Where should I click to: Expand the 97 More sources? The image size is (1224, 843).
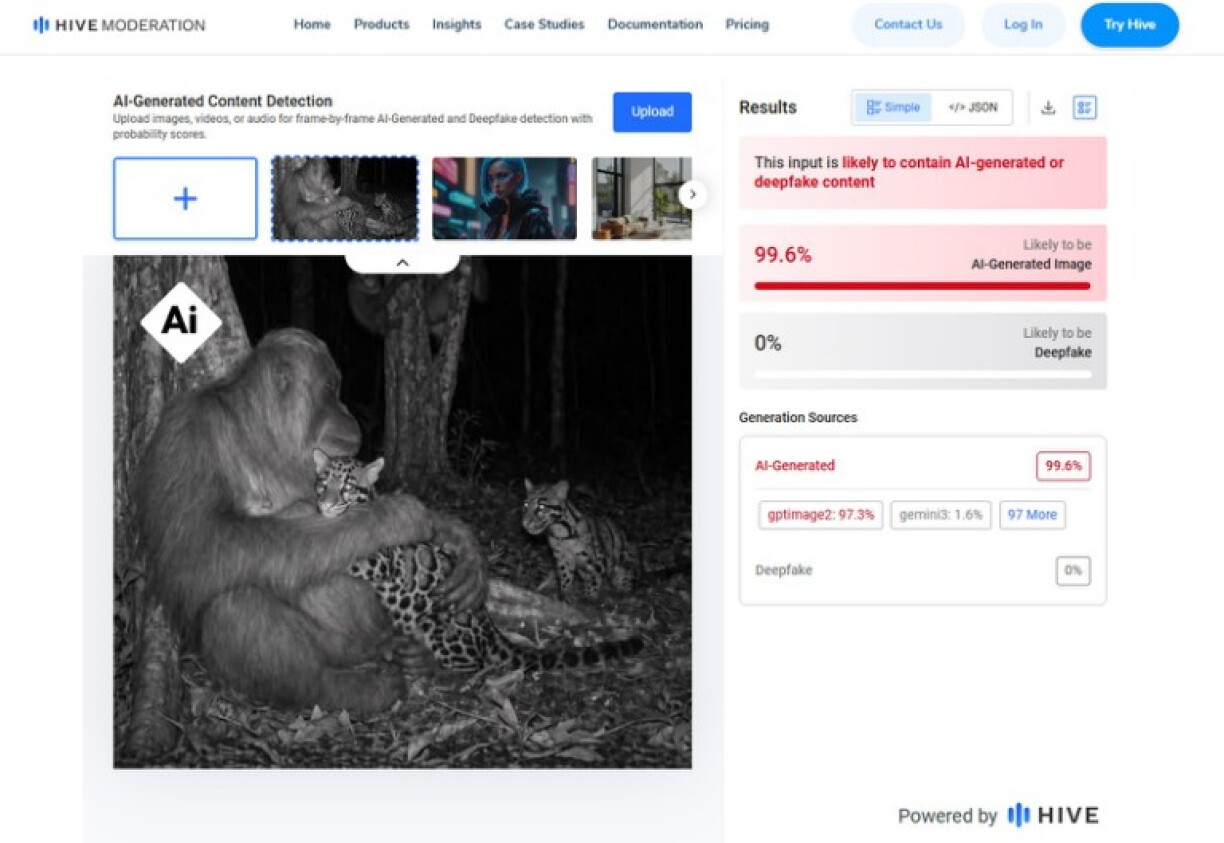click(x=1032, y=515)
